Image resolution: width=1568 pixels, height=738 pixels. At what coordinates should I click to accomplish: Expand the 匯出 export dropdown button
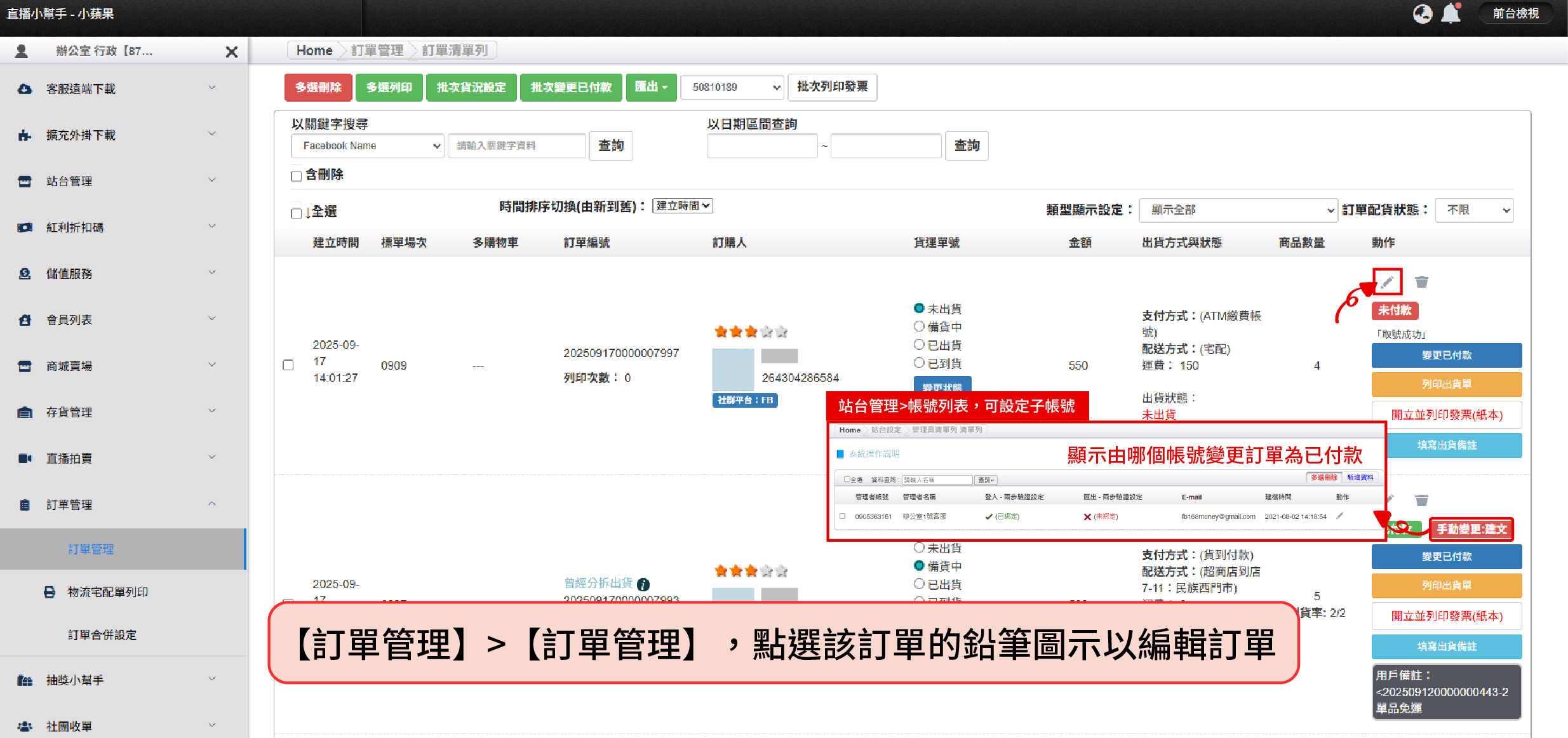[x=651, y=87]
